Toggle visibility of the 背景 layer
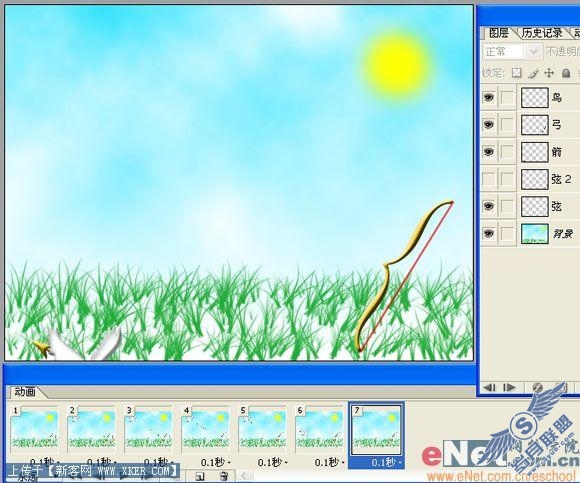Image resolution: width=580 pixels, height=483 pixels. click(x=489, y=233)
